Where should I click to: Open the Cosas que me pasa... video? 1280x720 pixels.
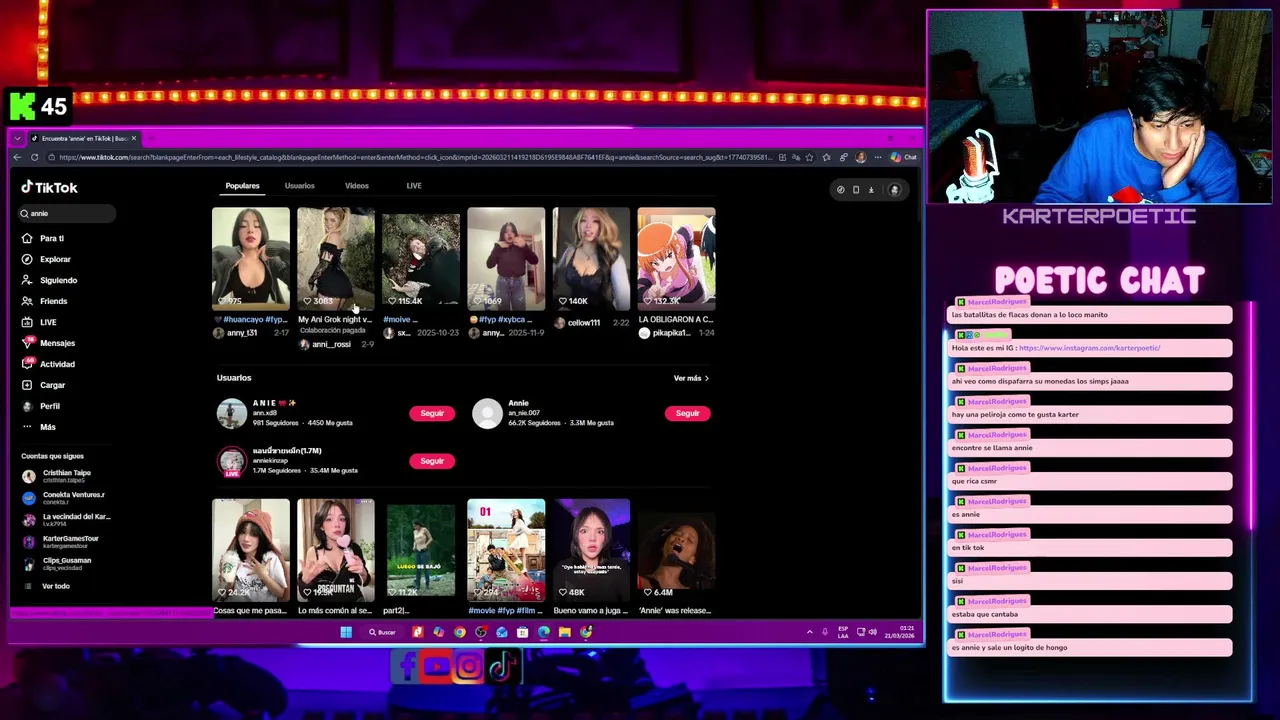251,549
